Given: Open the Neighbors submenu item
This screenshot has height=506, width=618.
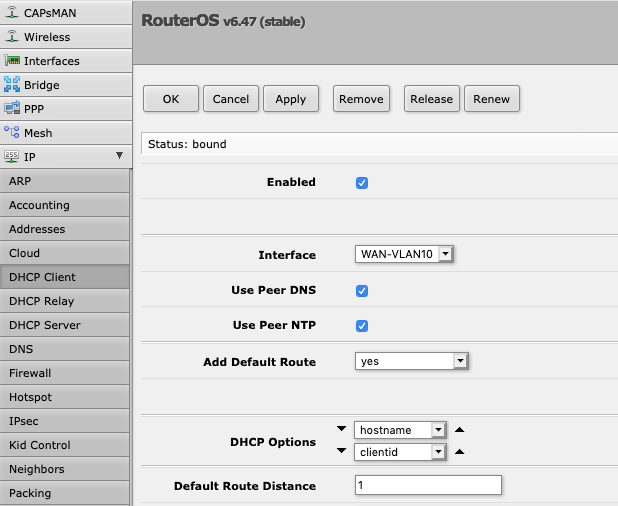Looking at the screenshot, I should click(x=65, y=469).
